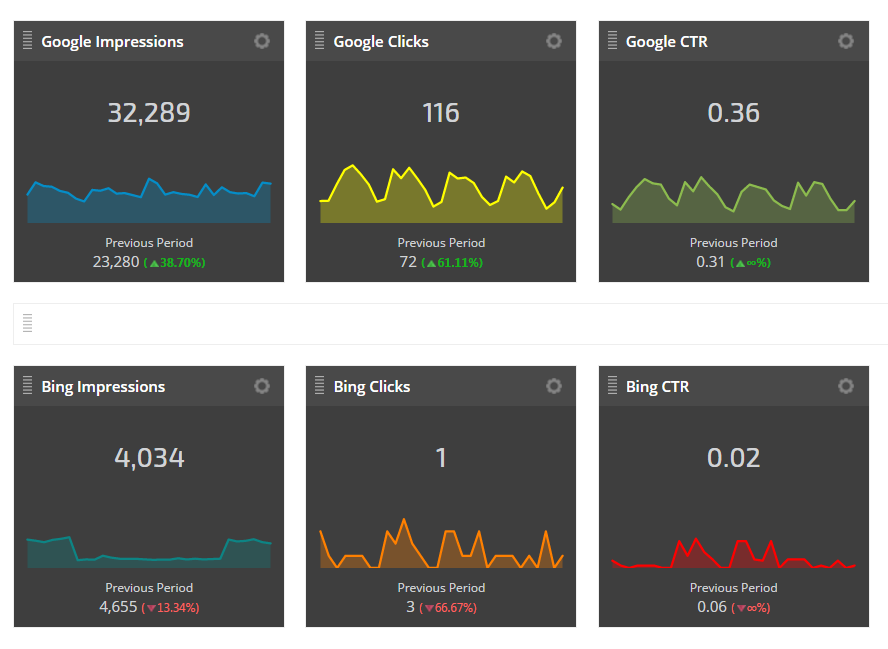This screenshot has height=649, width=888.
Task: Open Bing CTR widget settings gear
Action: point(846,386)
